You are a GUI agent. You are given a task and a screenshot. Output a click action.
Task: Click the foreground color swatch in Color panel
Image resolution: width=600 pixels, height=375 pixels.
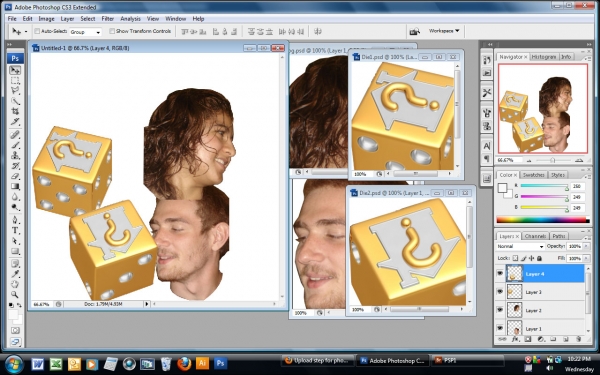[x=502, y=188]
